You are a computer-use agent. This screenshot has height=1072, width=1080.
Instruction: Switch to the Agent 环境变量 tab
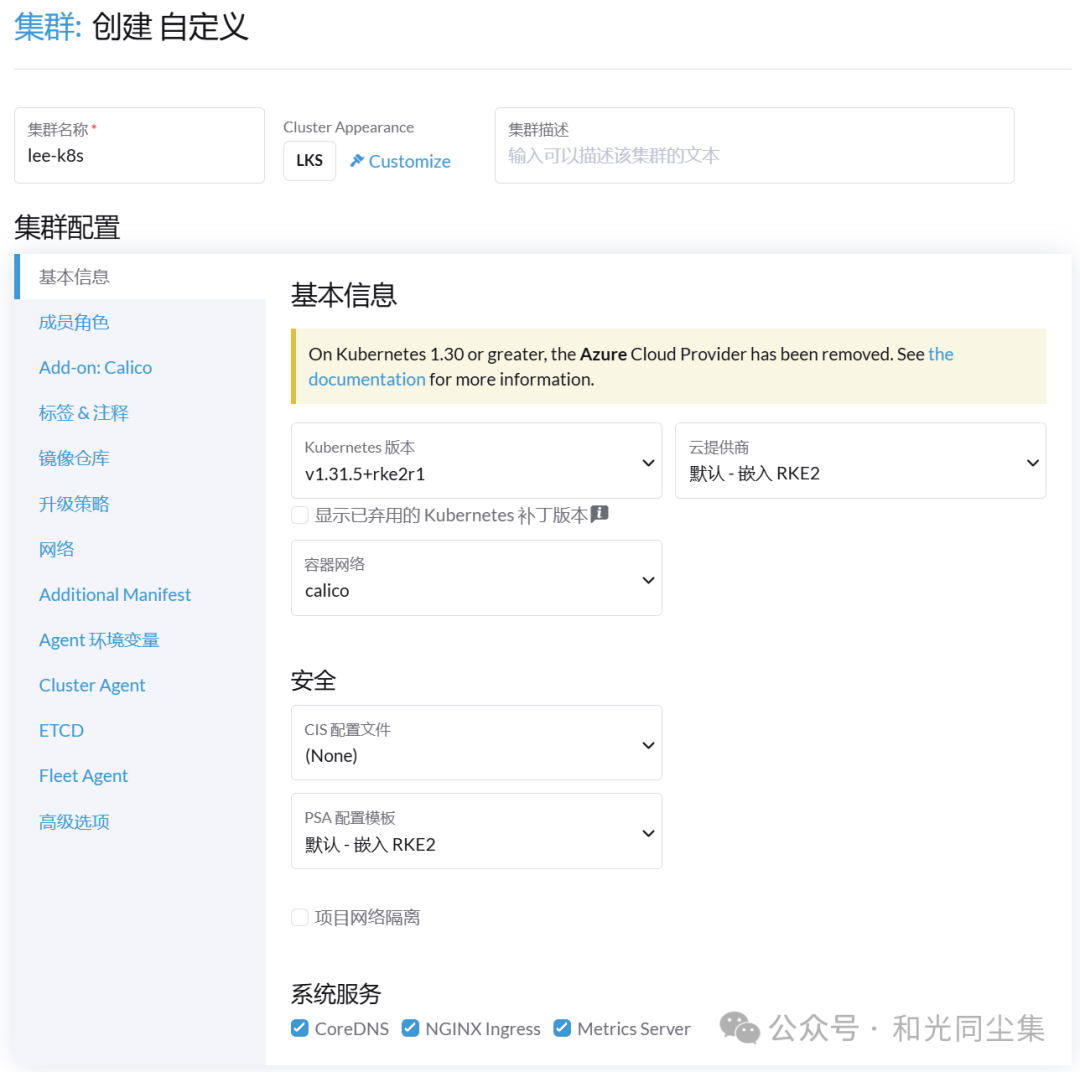140,640
